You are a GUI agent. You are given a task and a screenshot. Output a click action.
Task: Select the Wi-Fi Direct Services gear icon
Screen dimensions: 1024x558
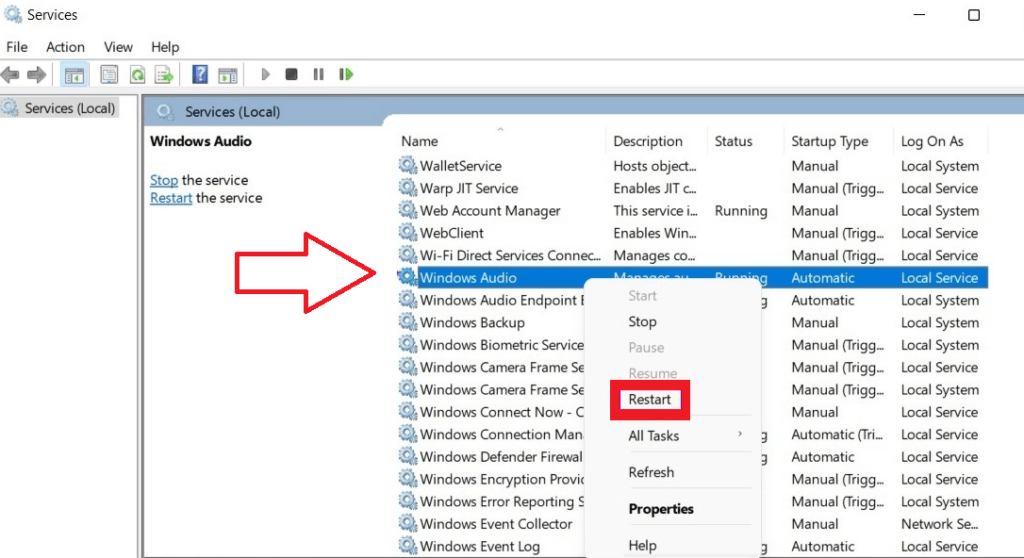pos(408,254)
